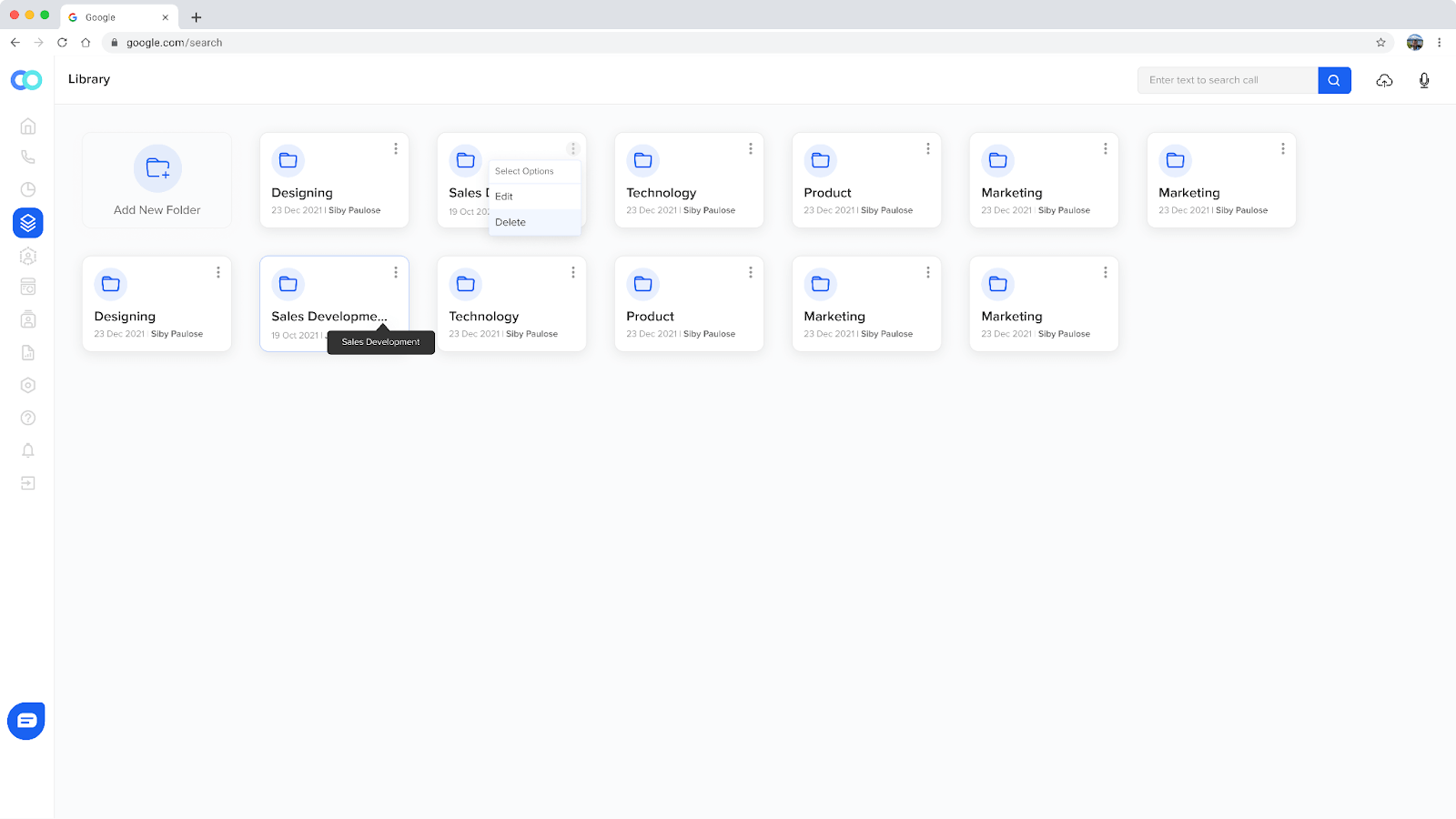Image resolution: width=1456 pixels, height=819 pixels.
Task: Open the chat widget at bottom left
Action: [x=25, y=721]
